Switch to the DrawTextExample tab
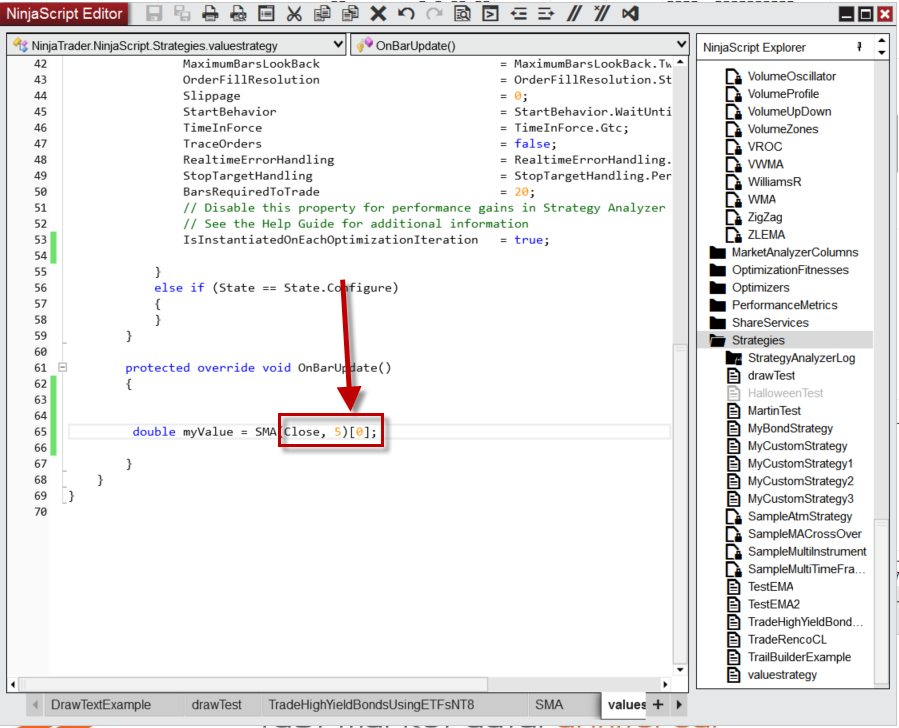 coord(100,705)
